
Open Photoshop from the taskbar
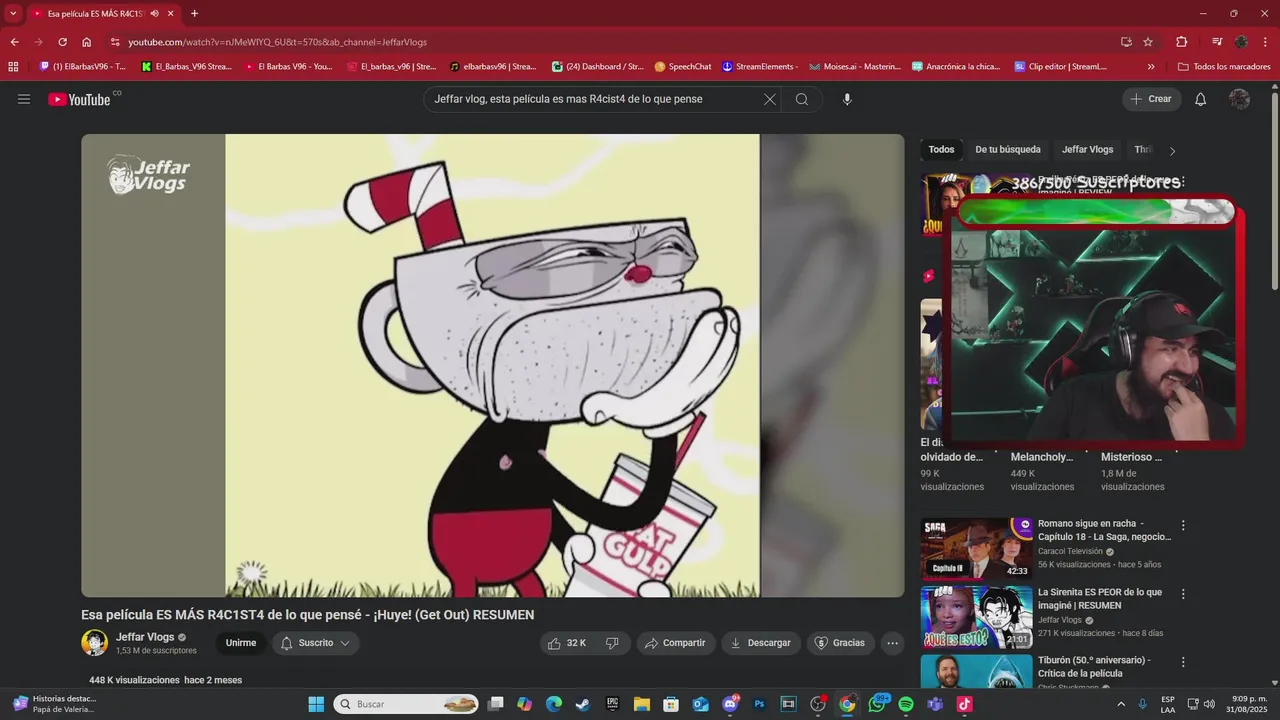coord(759,704)
